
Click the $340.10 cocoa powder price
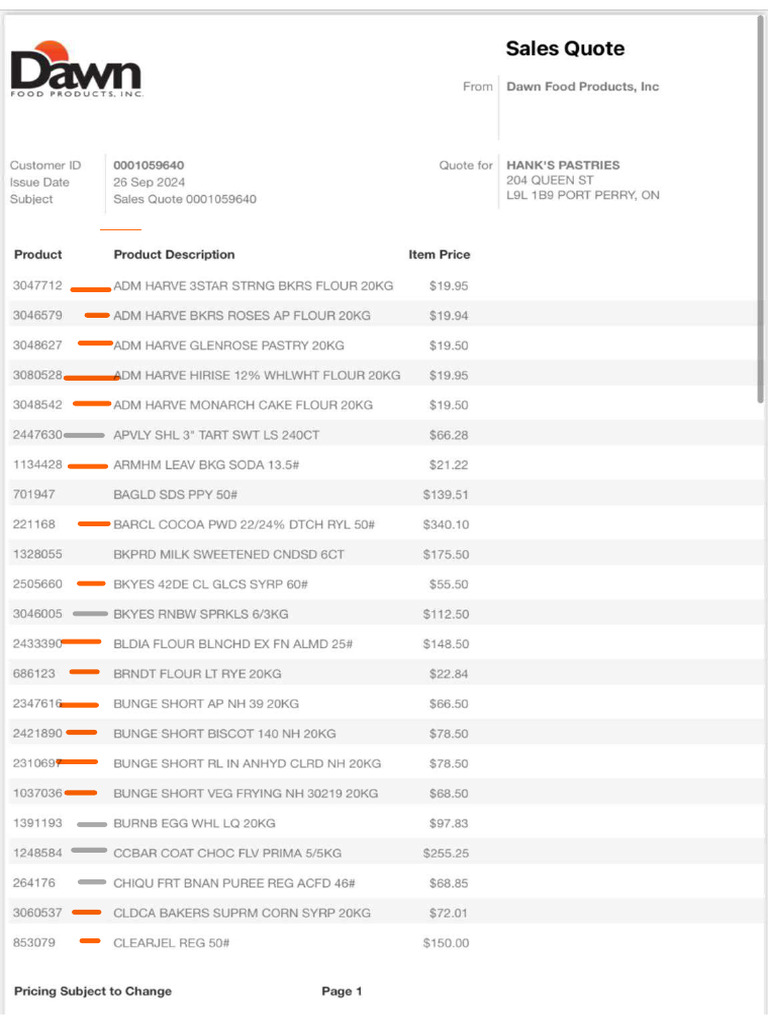tap(445, 524)
